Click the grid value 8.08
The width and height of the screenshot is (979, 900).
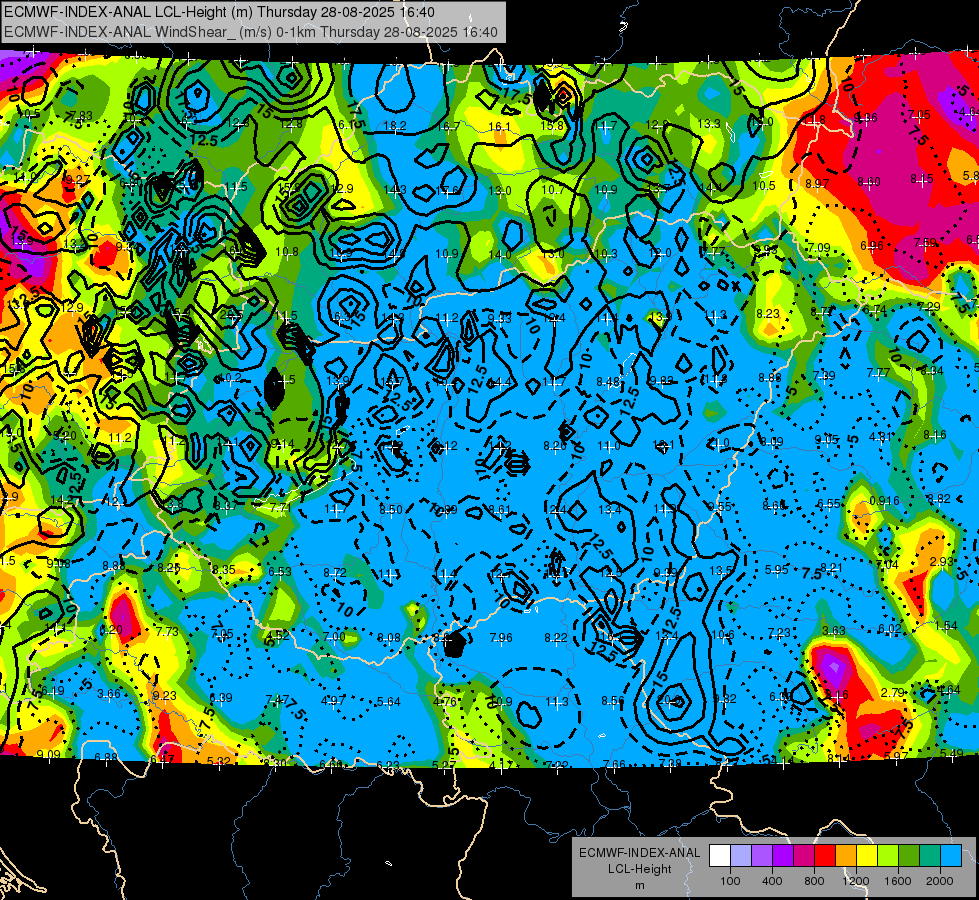(389, 638)
